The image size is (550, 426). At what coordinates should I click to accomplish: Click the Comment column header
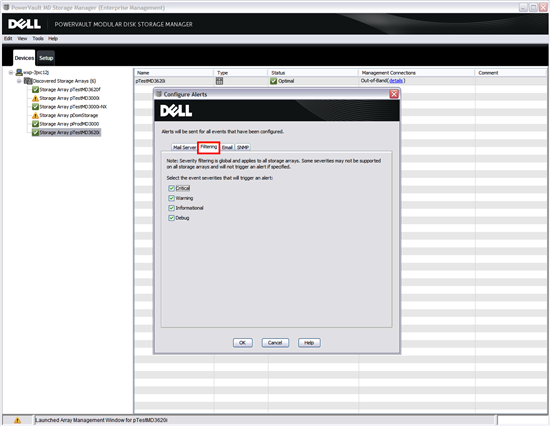pos(511,73)
